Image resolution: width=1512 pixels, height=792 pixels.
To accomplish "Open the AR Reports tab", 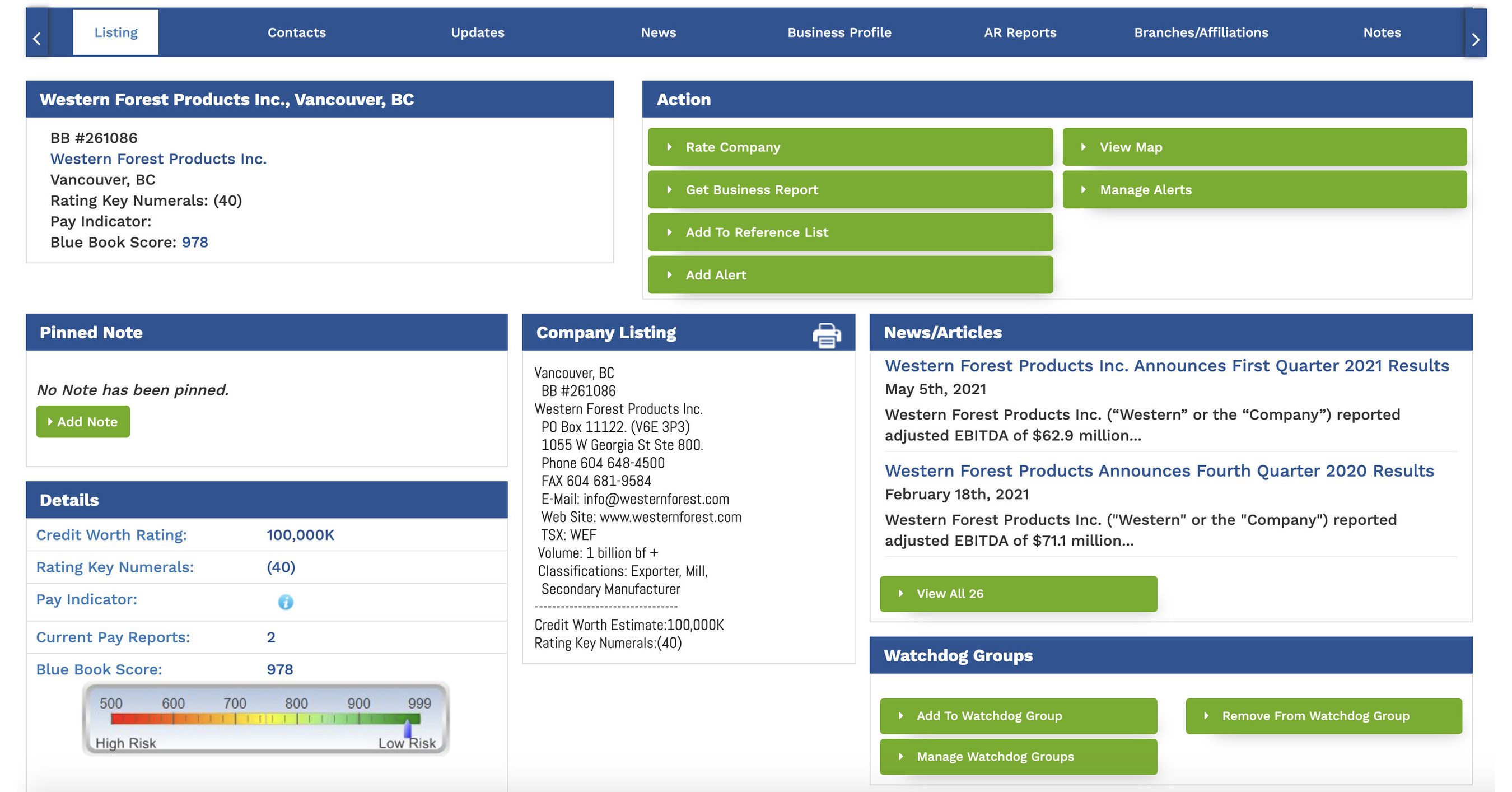I will point(1020,32).
